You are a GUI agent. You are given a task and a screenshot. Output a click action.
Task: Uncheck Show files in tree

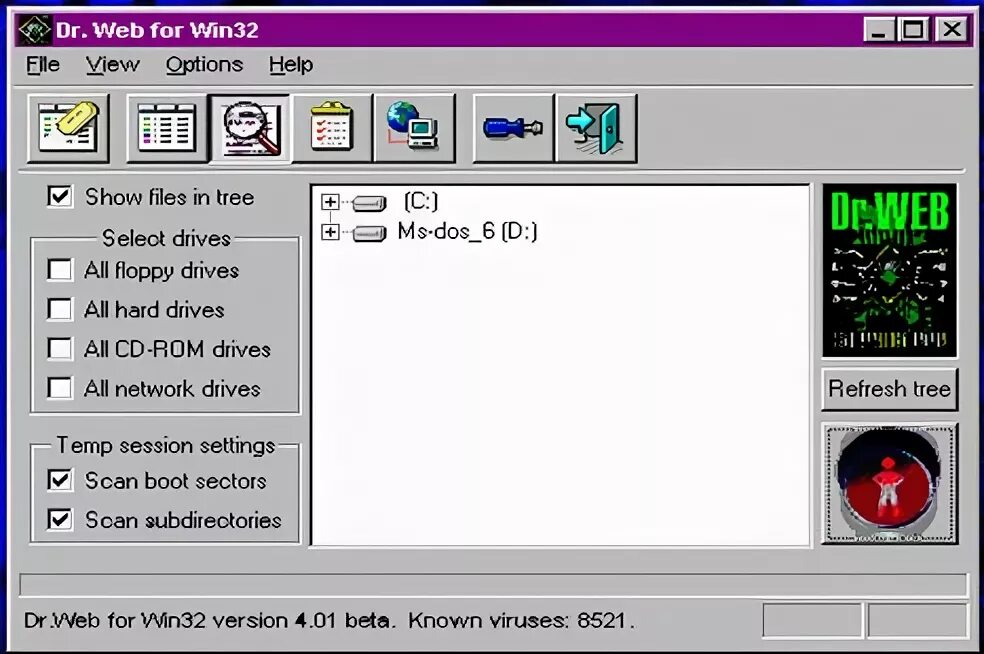(60, 196)
